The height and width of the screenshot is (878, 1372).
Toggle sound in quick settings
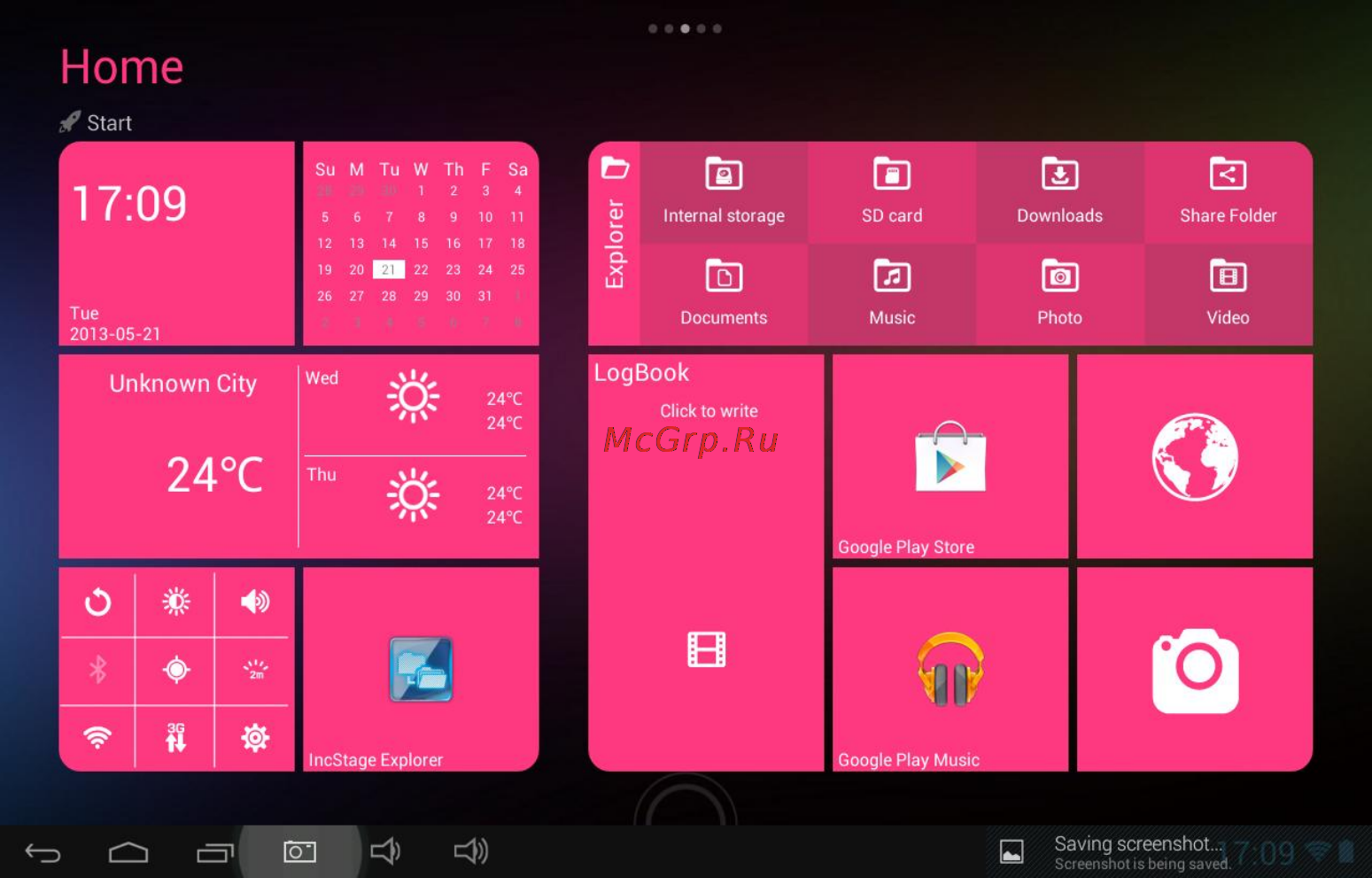(254, 602)
